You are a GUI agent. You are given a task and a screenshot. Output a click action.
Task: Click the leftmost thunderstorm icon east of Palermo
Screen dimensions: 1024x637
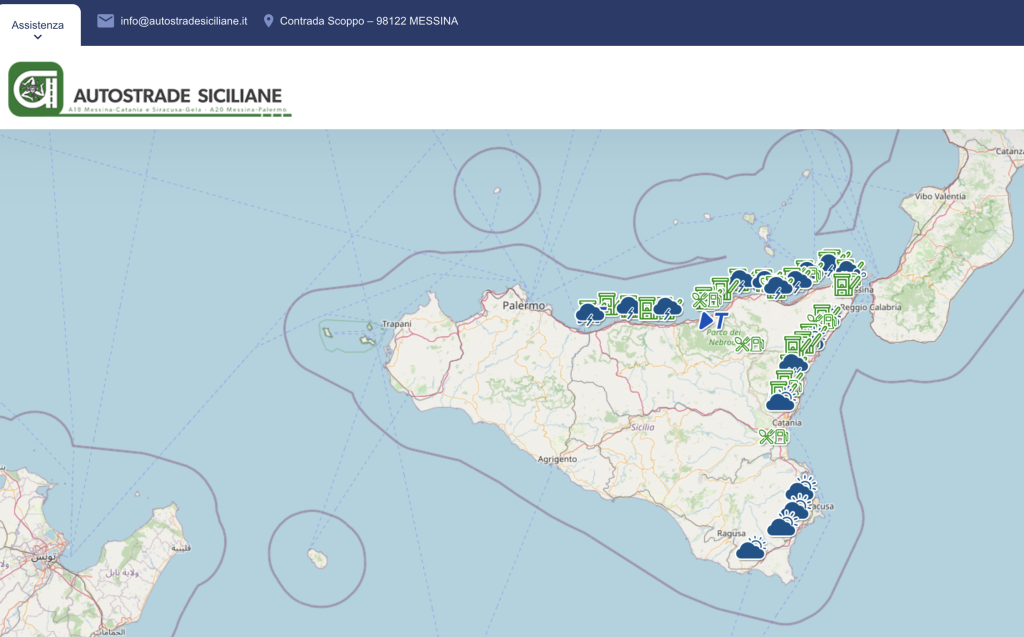click(x=590, y=314)
